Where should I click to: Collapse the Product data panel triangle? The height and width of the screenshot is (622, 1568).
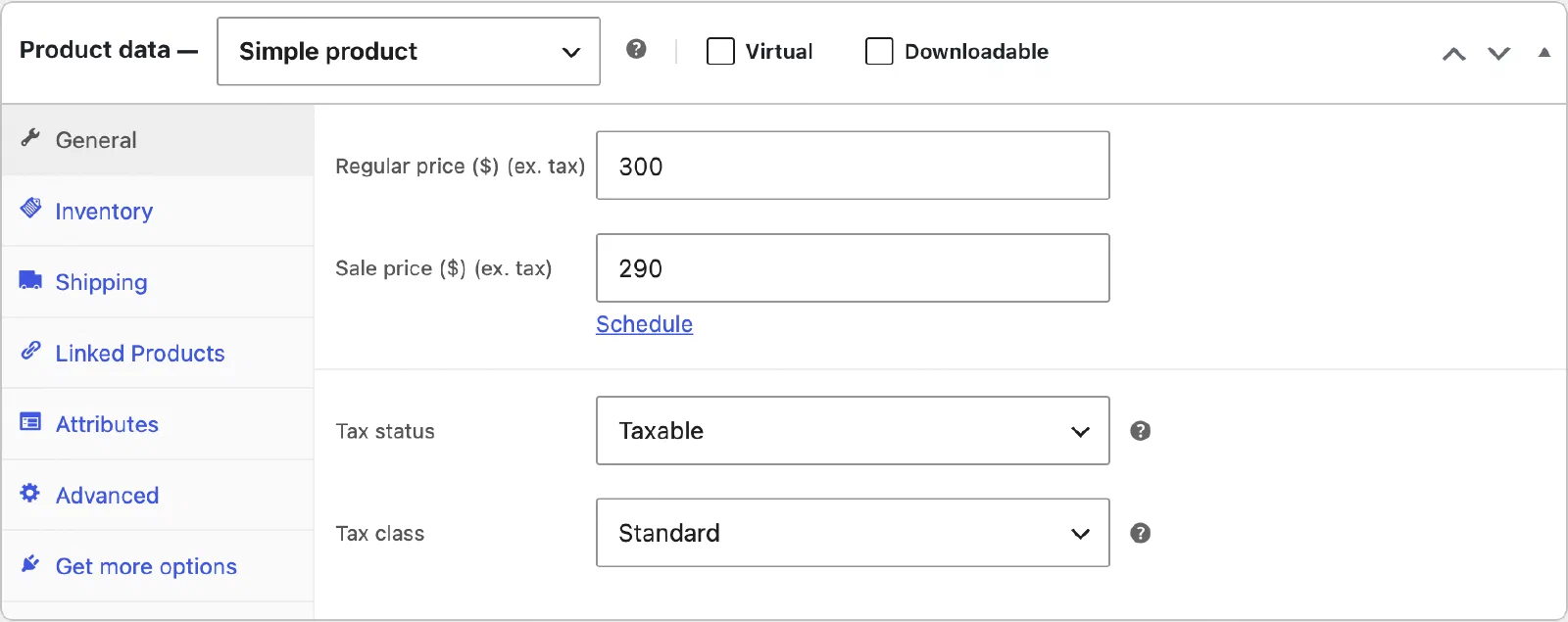pyautogui.click(x=1544, y=53)
